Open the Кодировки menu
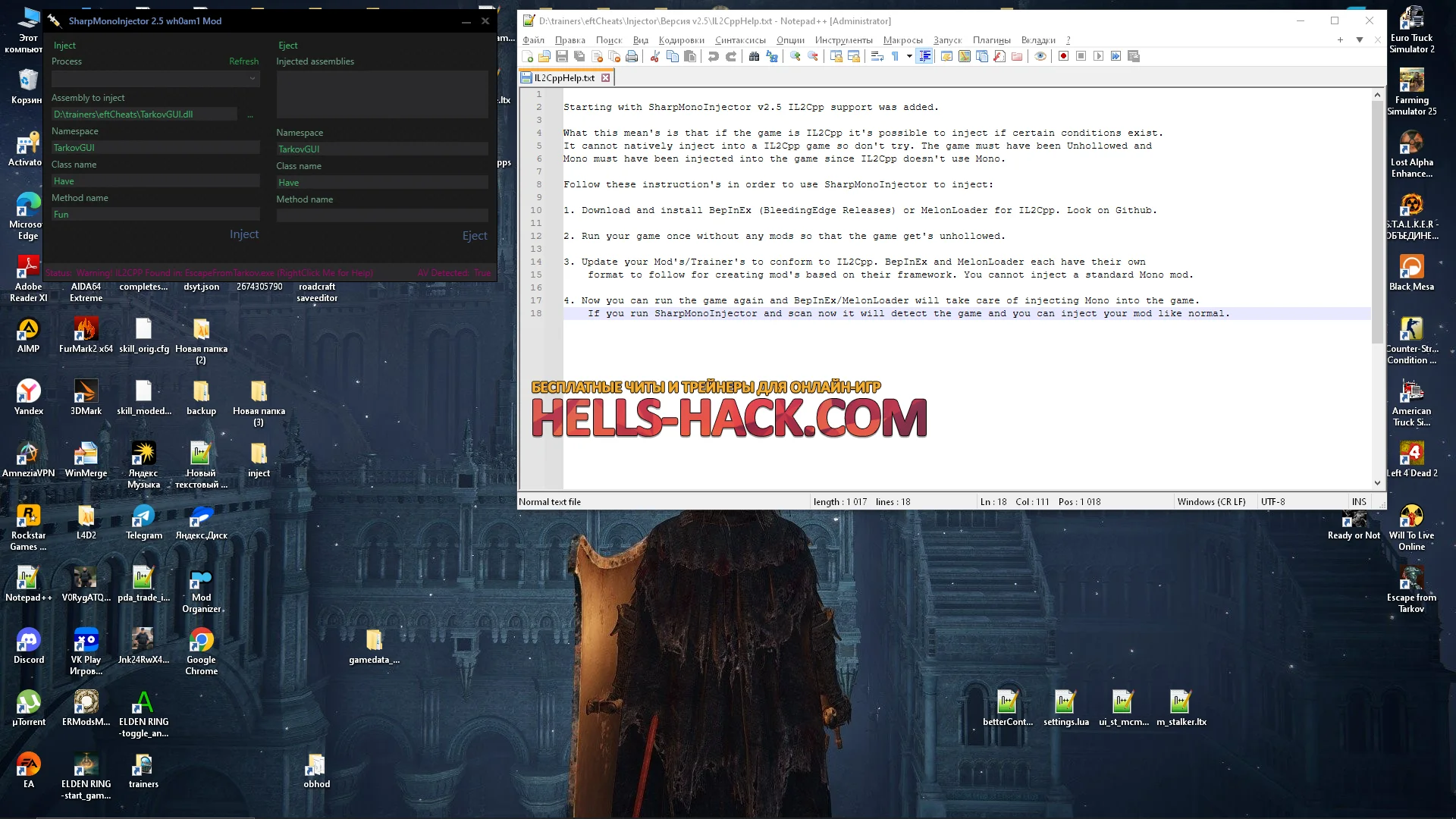Screen dimensions: 1456x819 [681, 40]
